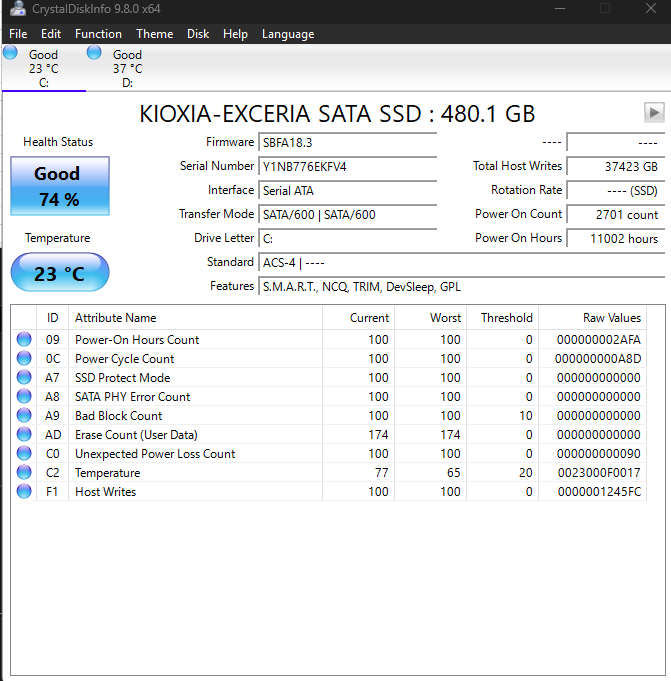Click raw value 0023000F0017
This screenshot has height=681, width=671.
pyautogui.click(x=599, y=473)
